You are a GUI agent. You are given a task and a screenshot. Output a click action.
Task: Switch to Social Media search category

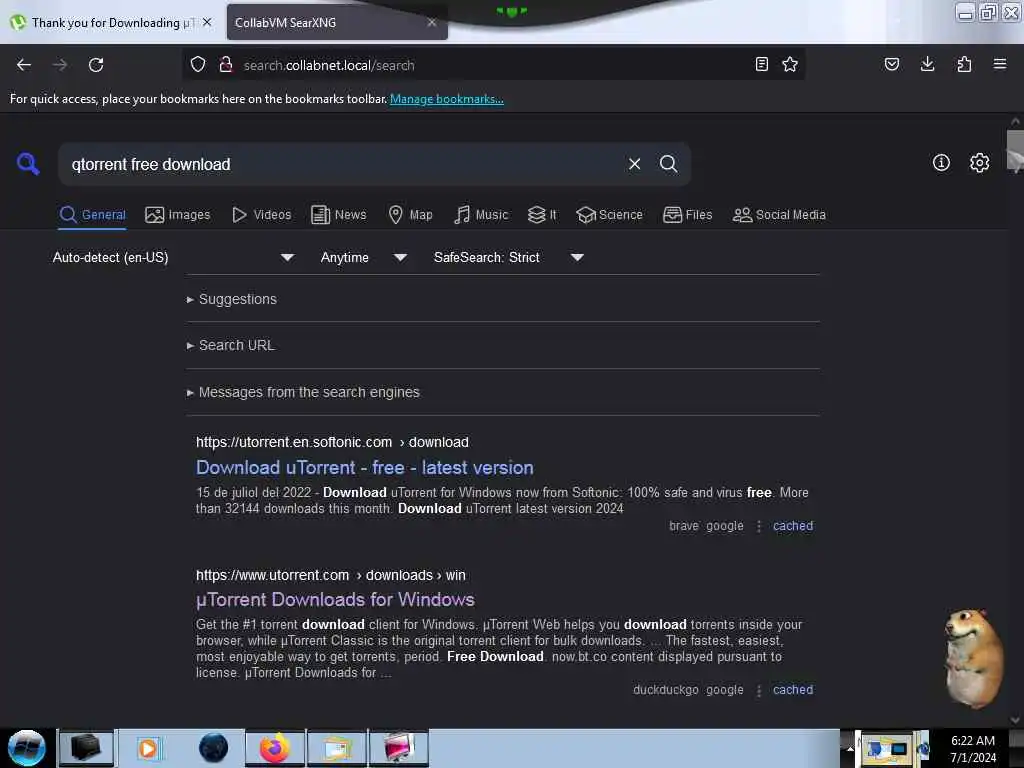point(779,215)
